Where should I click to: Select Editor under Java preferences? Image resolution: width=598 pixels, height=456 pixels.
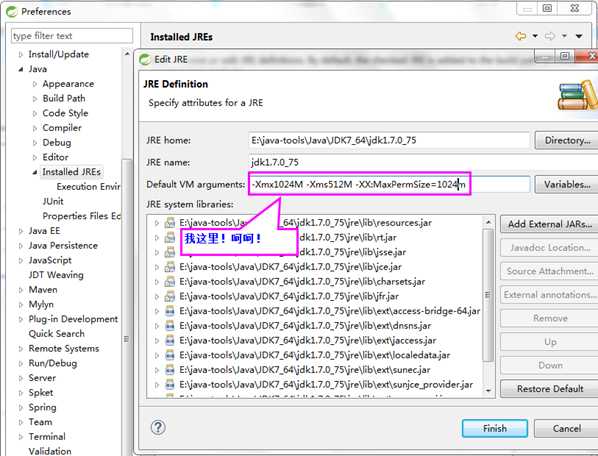[55, 157]
